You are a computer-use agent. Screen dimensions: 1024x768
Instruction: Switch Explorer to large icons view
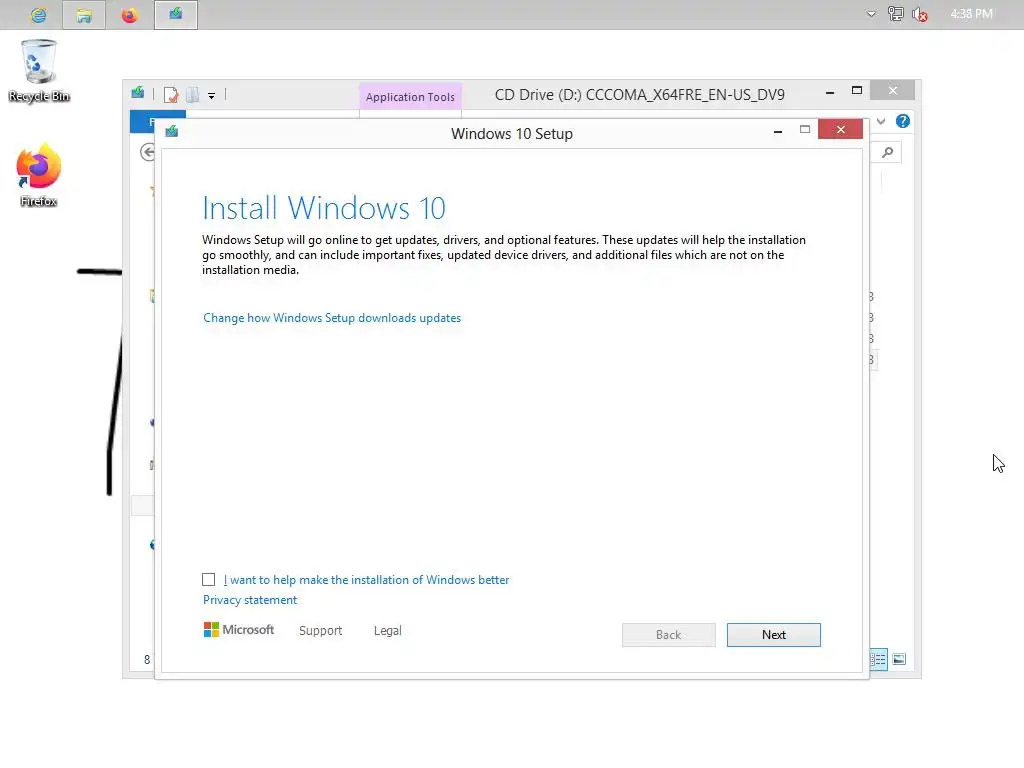tap(899, 659)
